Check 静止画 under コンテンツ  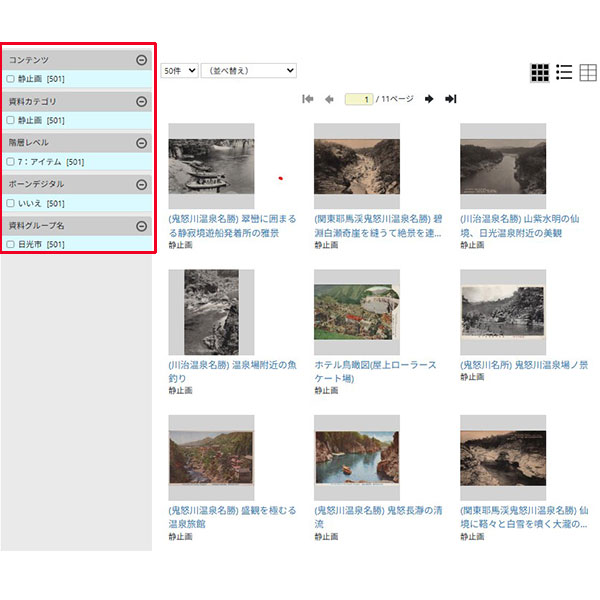[10, 79]
